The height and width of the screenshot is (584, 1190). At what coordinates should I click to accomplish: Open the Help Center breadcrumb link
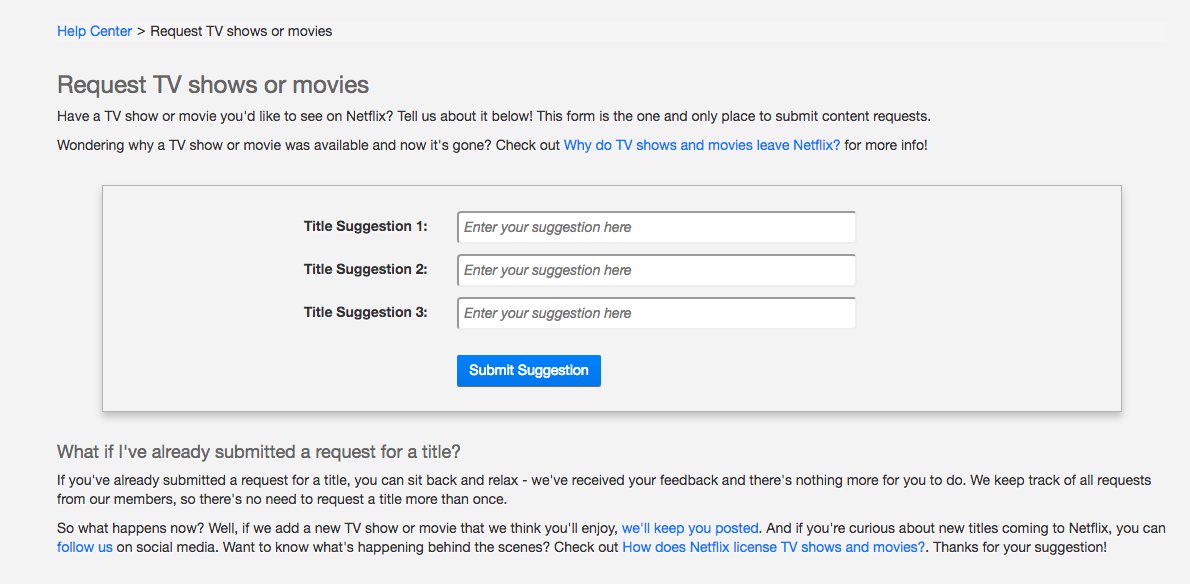pyautogui.click(x=94, y=31)
